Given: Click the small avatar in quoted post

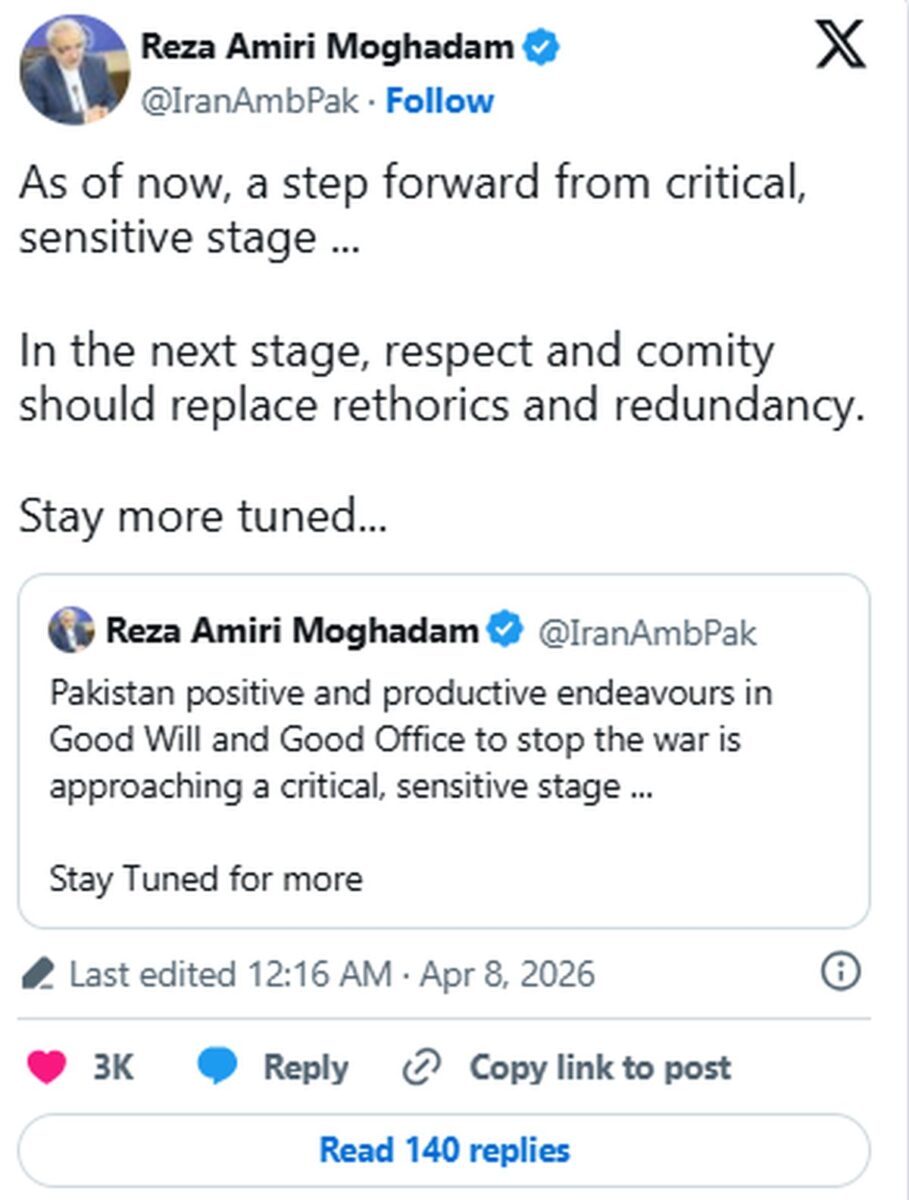Looking at the screenshot, I should tap(70, 630).
